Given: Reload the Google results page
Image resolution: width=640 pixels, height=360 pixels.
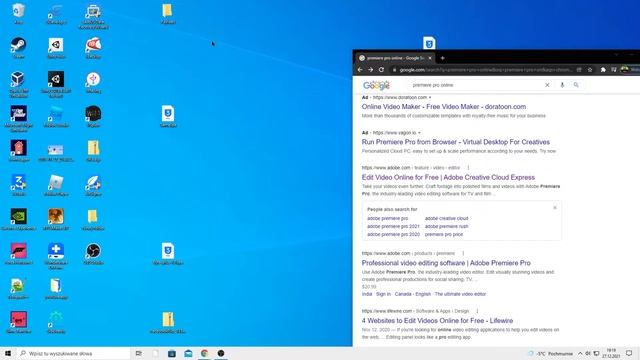Looking at the screenshot, I should tap(381, 70).
